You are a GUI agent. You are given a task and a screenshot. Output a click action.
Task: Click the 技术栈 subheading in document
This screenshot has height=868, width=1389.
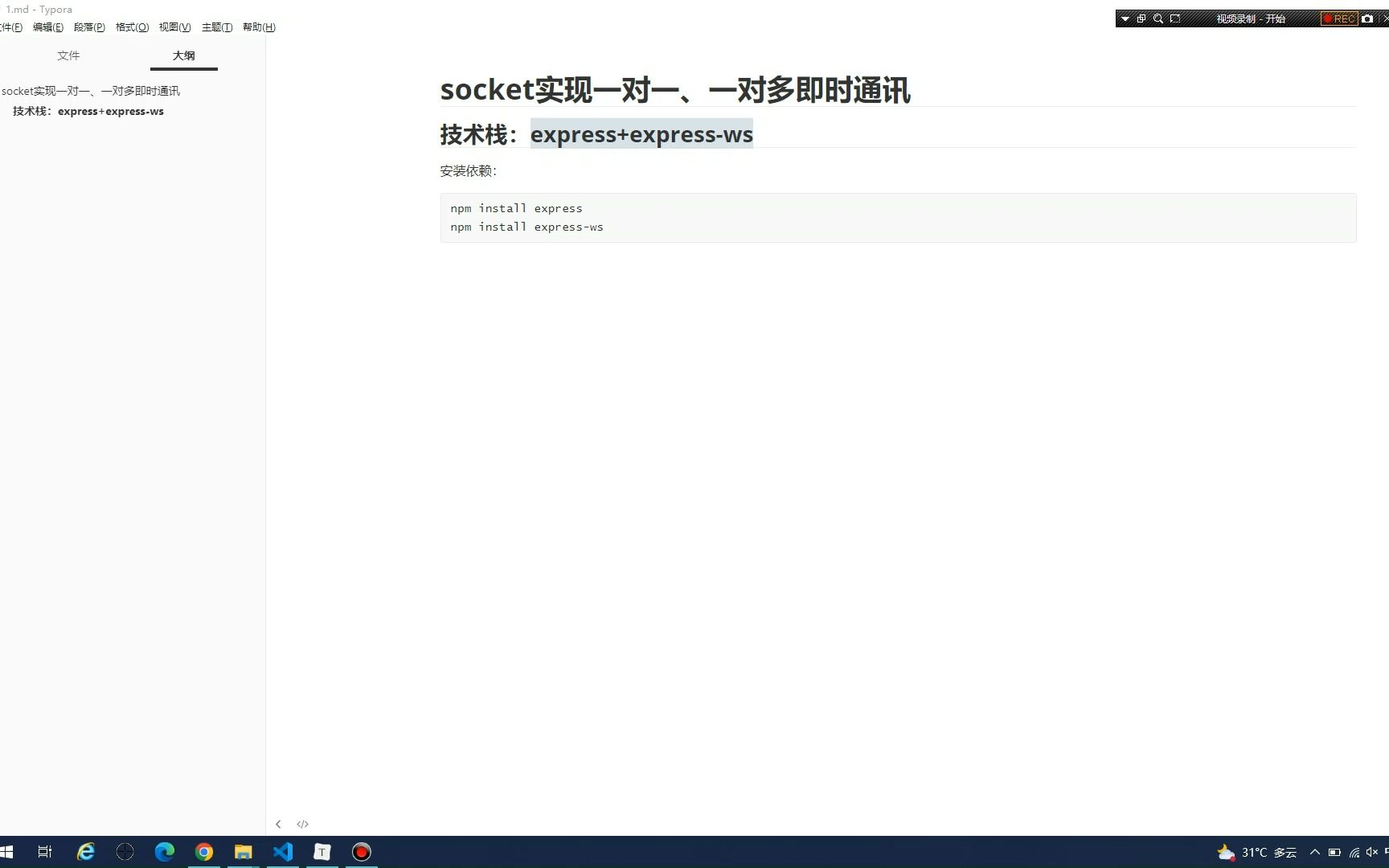pyautogui.click(x=596, y=134)
